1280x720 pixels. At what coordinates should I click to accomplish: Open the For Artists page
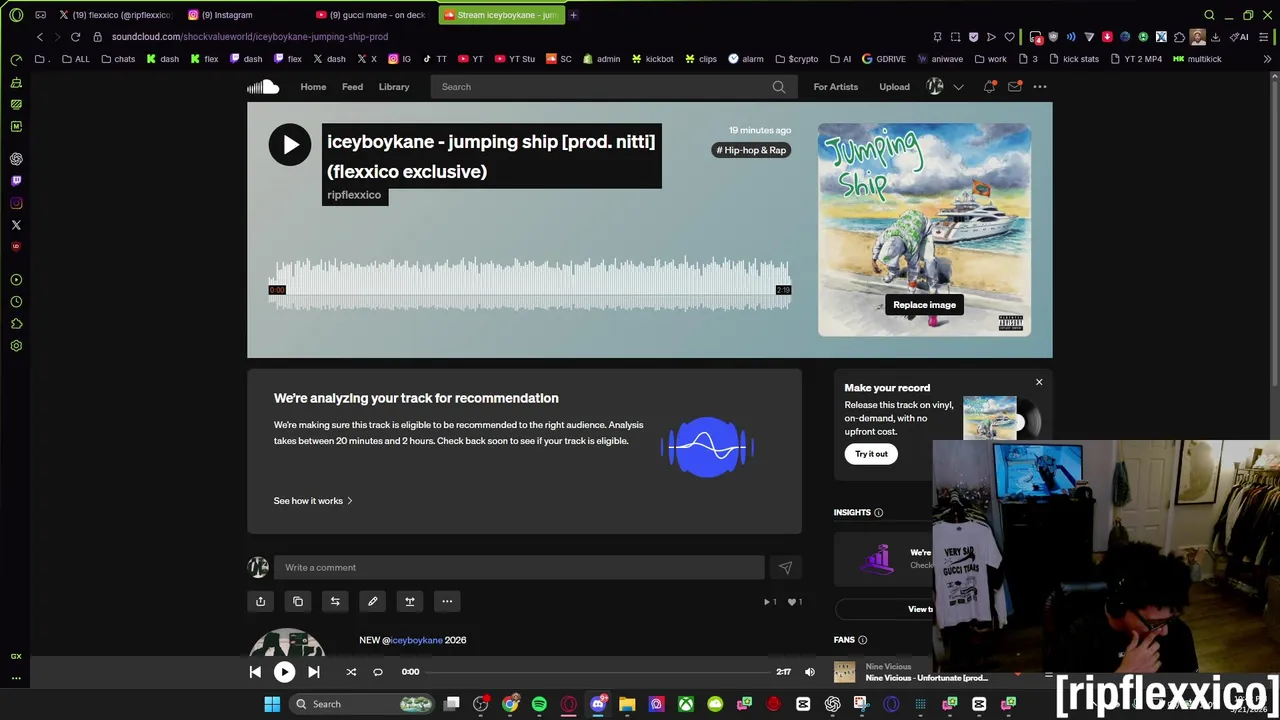[835, 87]
